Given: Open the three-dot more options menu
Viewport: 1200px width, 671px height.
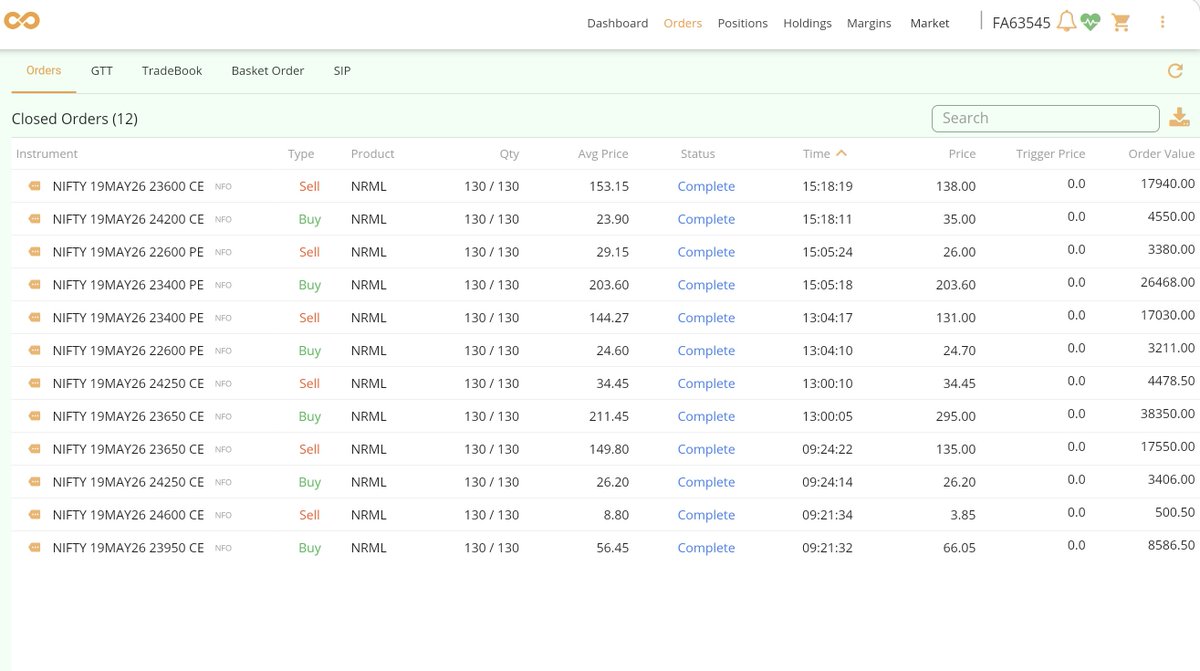Looking at the screenshot, I should 1162,22.
